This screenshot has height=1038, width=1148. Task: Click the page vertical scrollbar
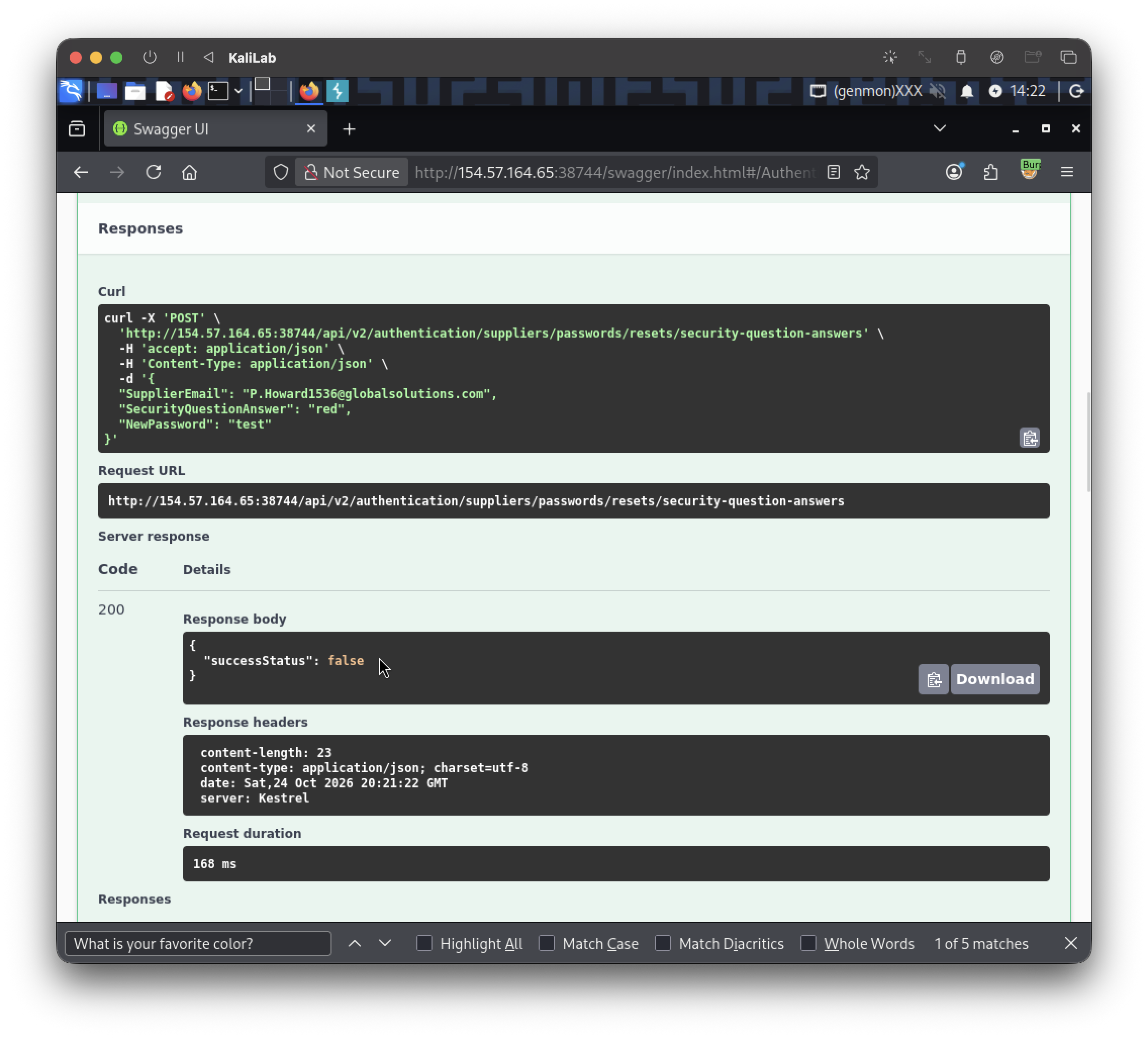pyautogui.click(x=1088, y=442)
